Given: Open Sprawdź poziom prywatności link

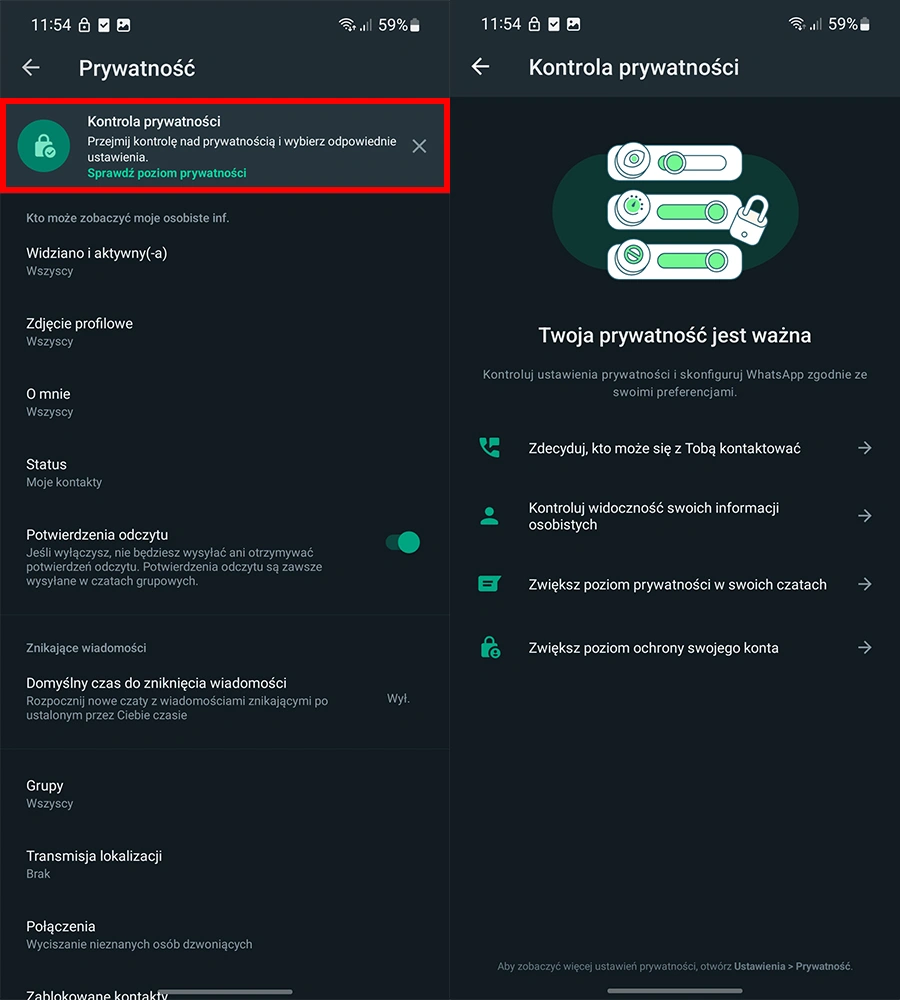Looking at the screenshot, I should coord(166,173).
